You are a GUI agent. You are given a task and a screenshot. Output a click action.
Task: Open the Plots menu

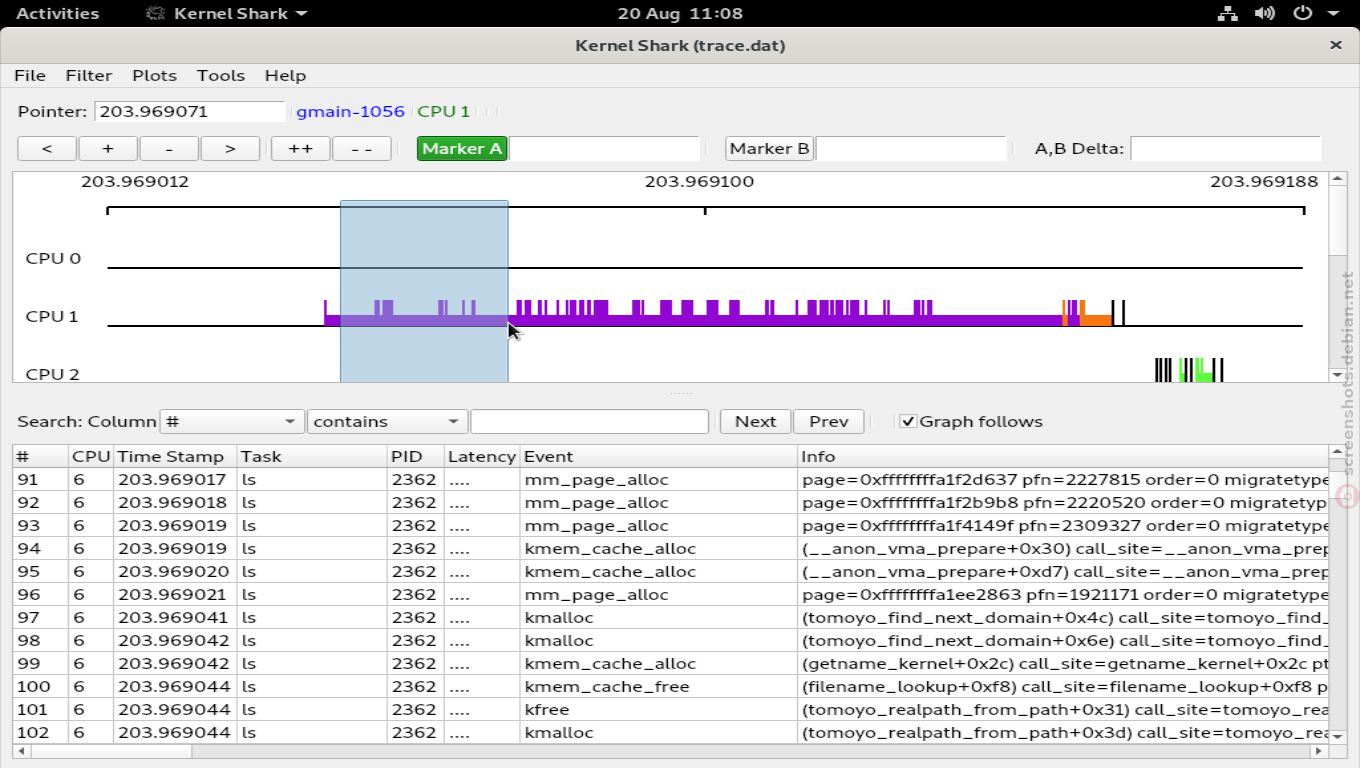pos(154,75)
